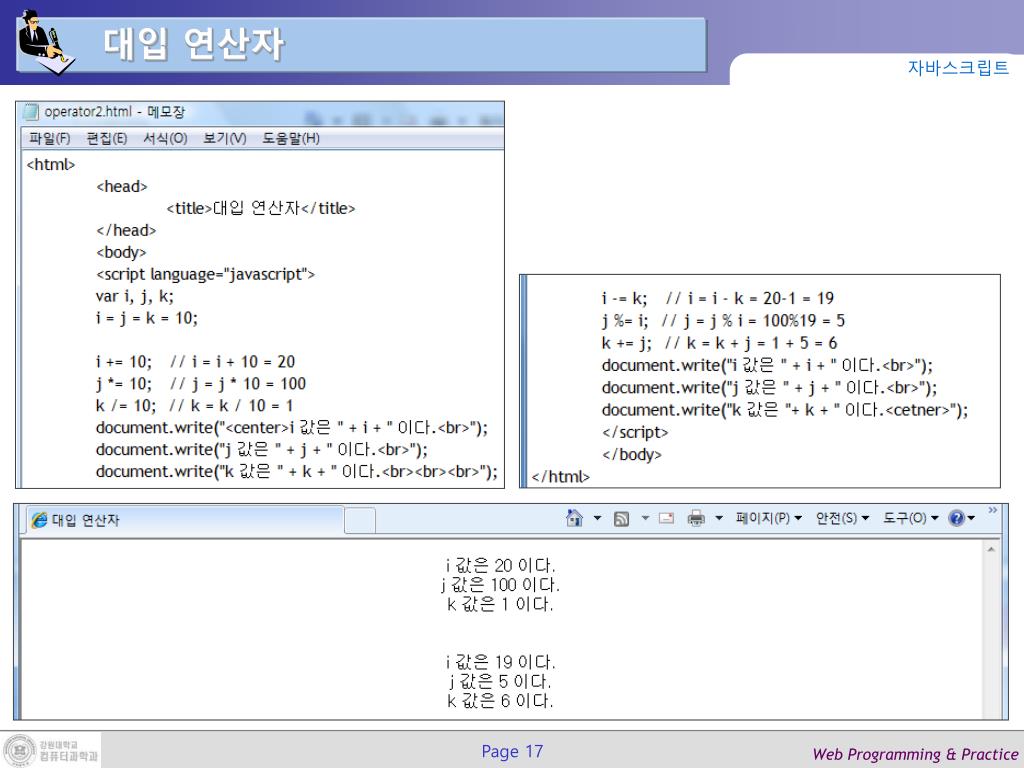Click the slide title 대입 연산자
1024x768 pixels.
(194, 44)
